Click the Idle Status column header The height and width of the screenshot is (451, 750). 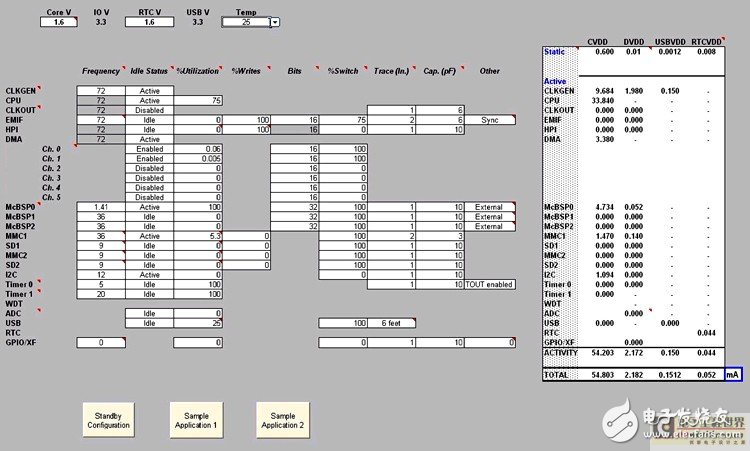point(149,70)
